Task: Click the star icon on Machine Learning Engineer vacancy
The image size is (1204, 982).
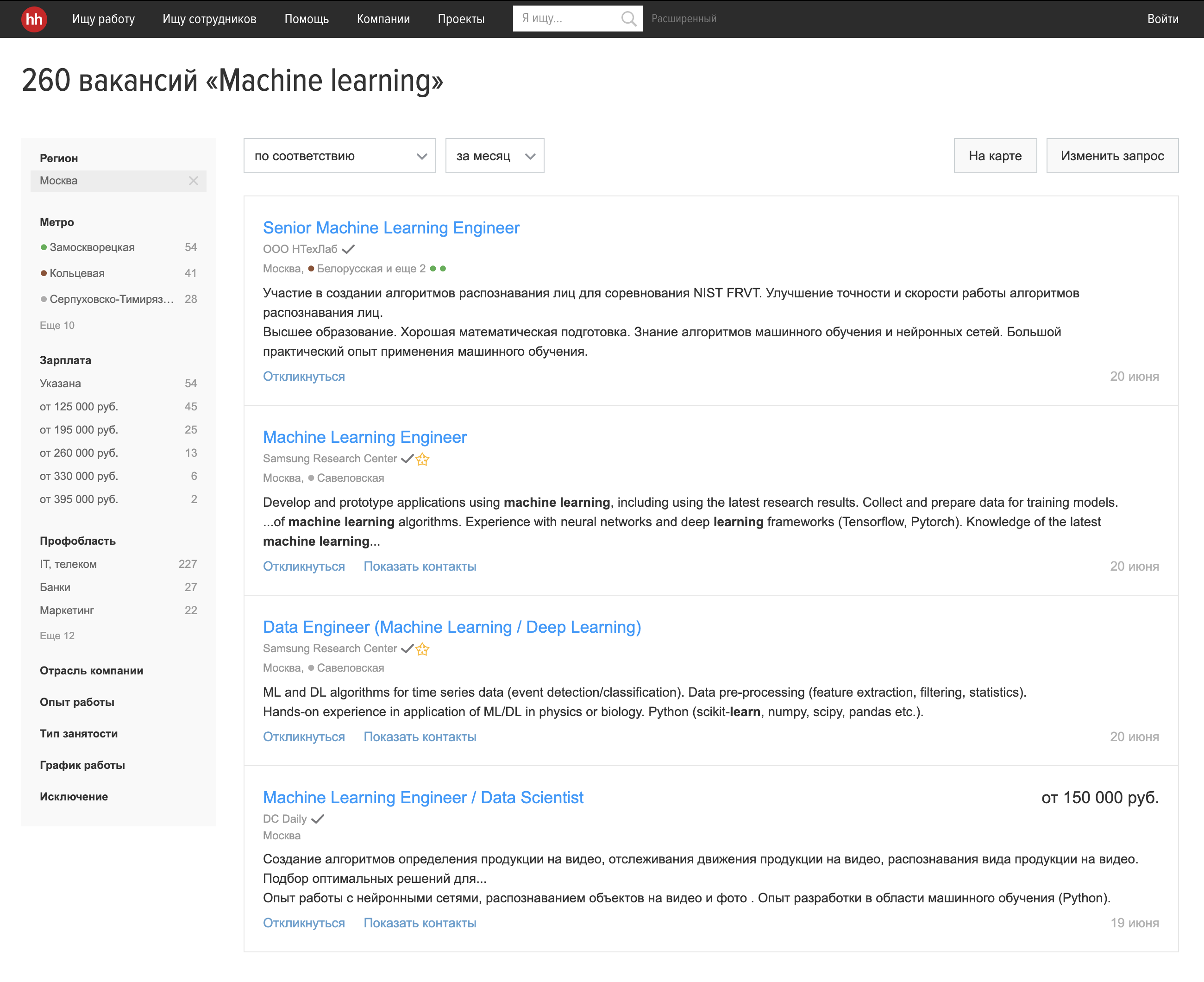Action: tap(422, 459)
